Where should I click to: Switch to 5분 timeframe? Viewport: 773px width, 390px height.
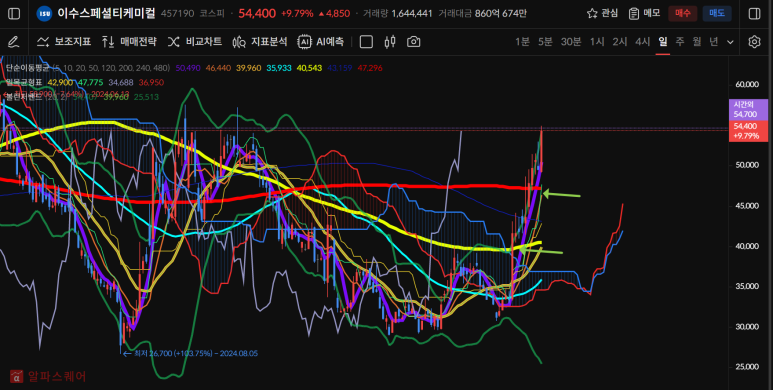click(x=545, y=42)
